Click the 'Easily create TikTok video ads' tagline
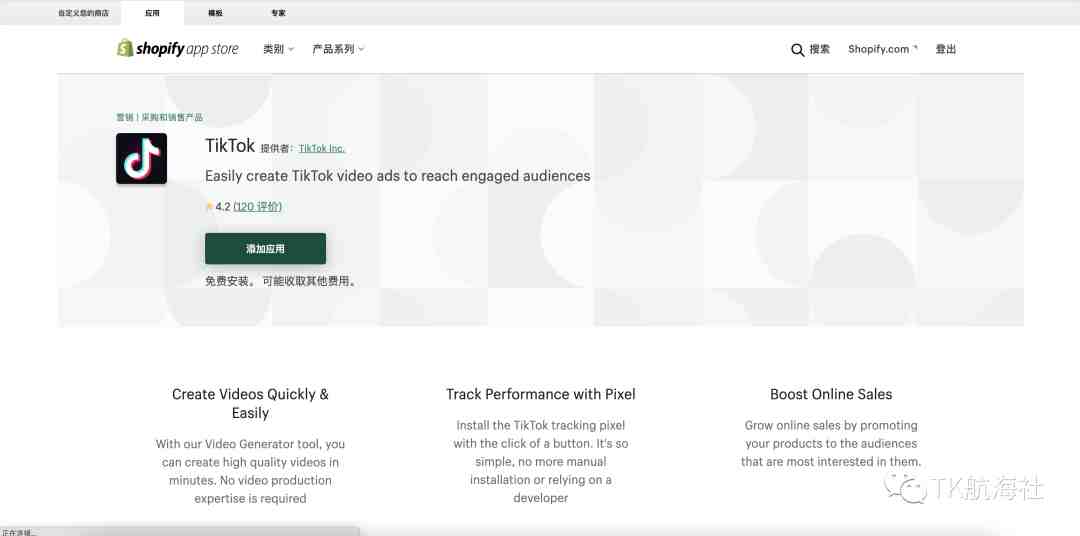Viewport: 1080px width, 536px height. (x=397, y=176)
